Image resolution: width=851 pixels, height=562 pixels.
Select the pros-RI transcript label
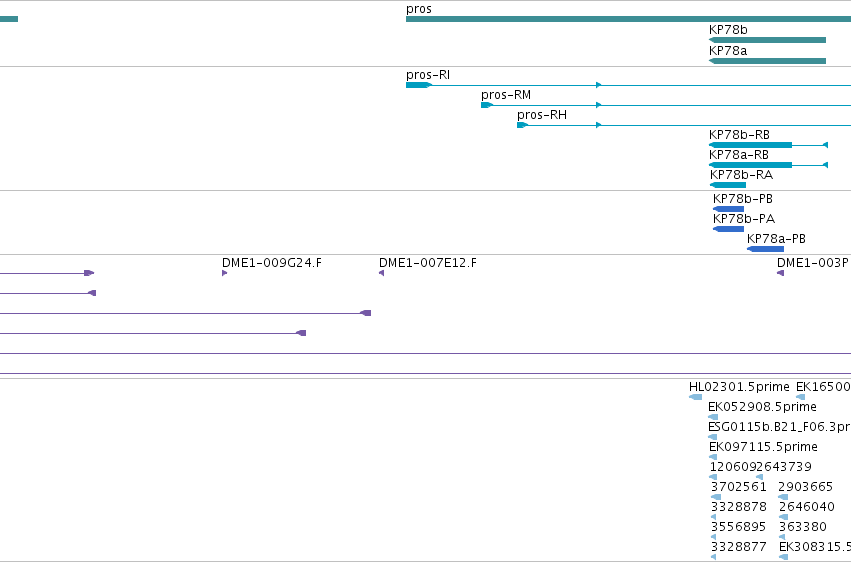(428, 75)
